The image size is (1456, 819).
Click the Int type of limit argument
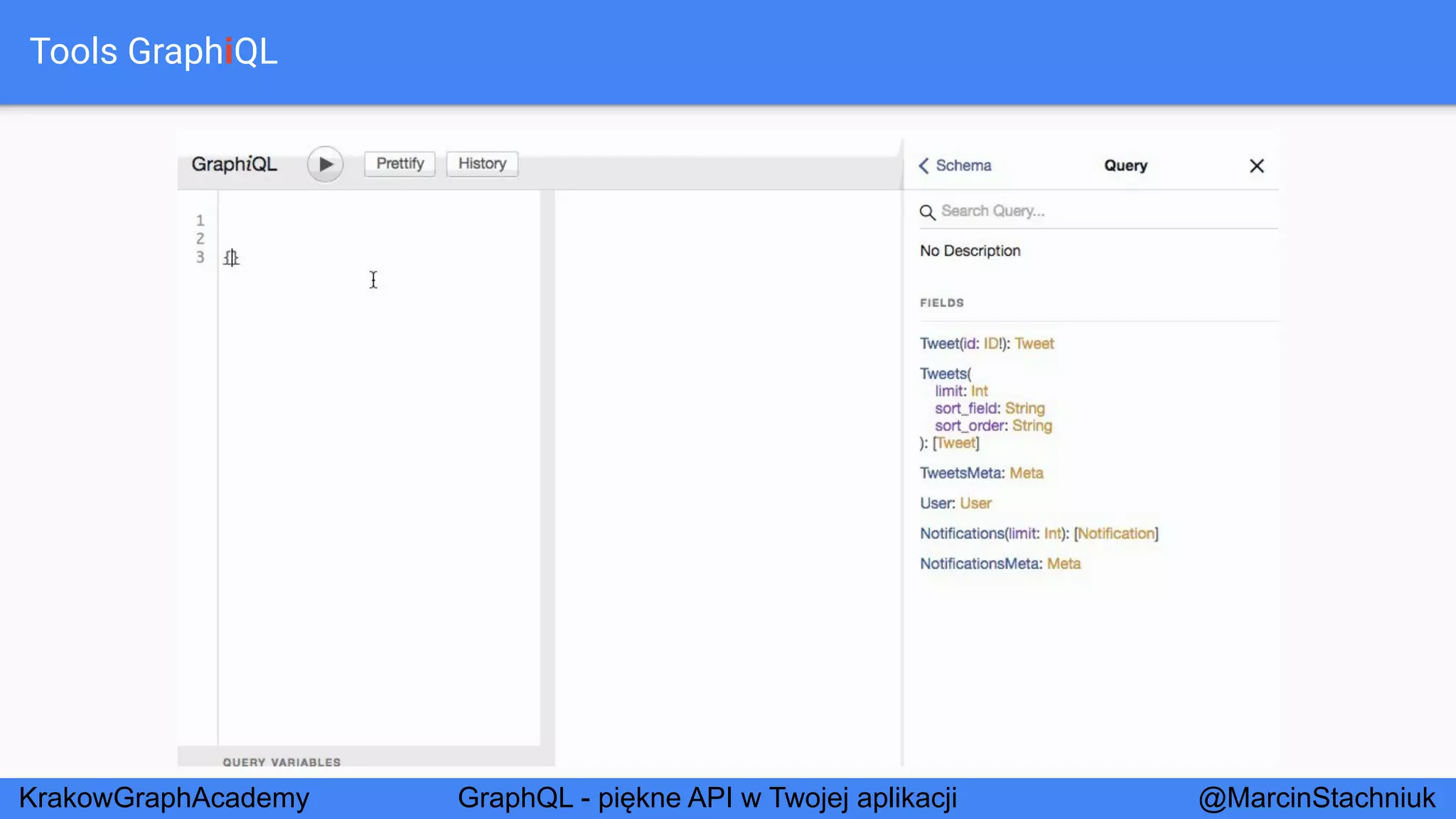tap(979, 391)
